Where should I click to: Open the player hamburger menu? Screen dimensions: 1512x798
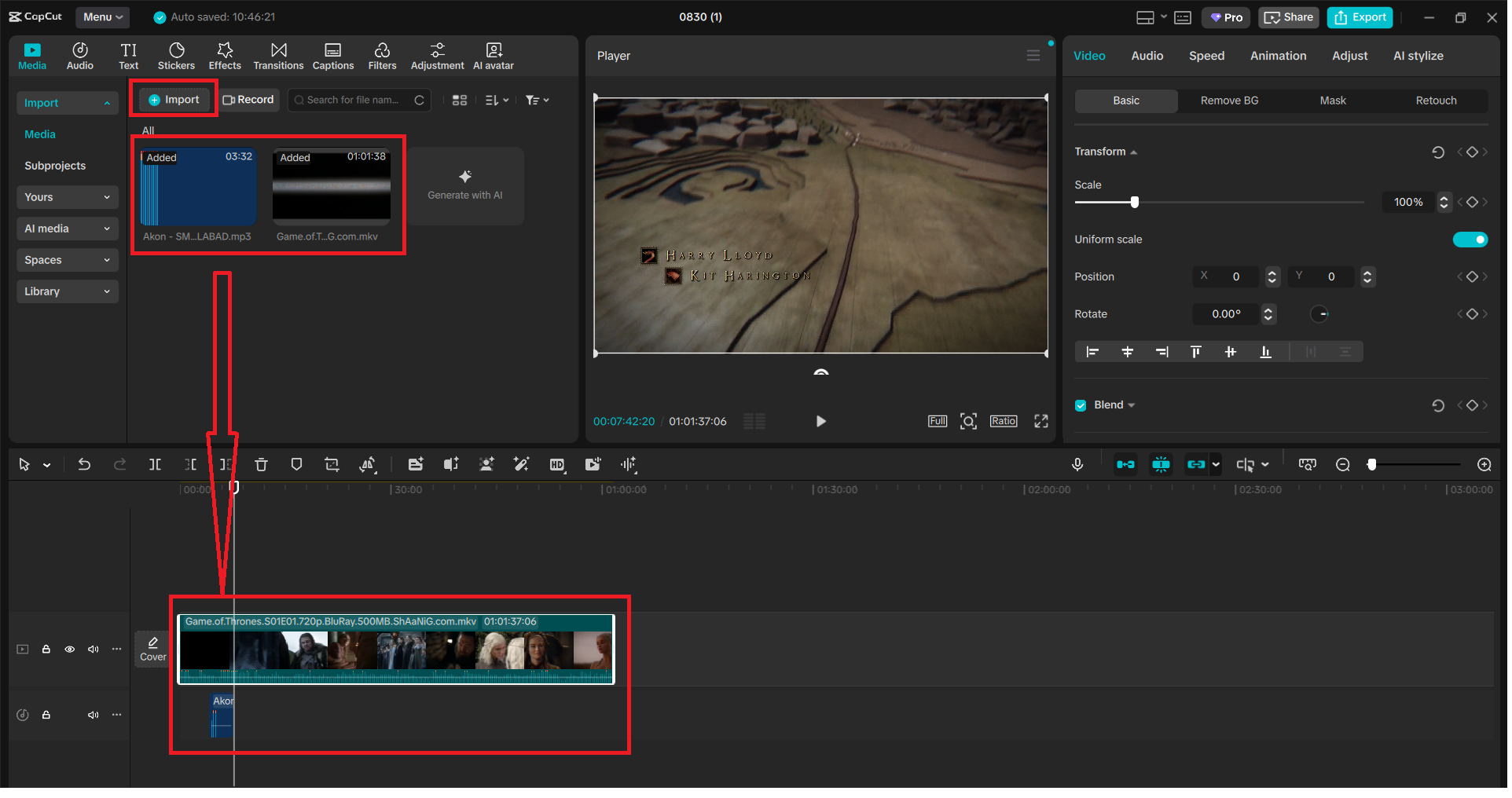(x=1033, y=56)
